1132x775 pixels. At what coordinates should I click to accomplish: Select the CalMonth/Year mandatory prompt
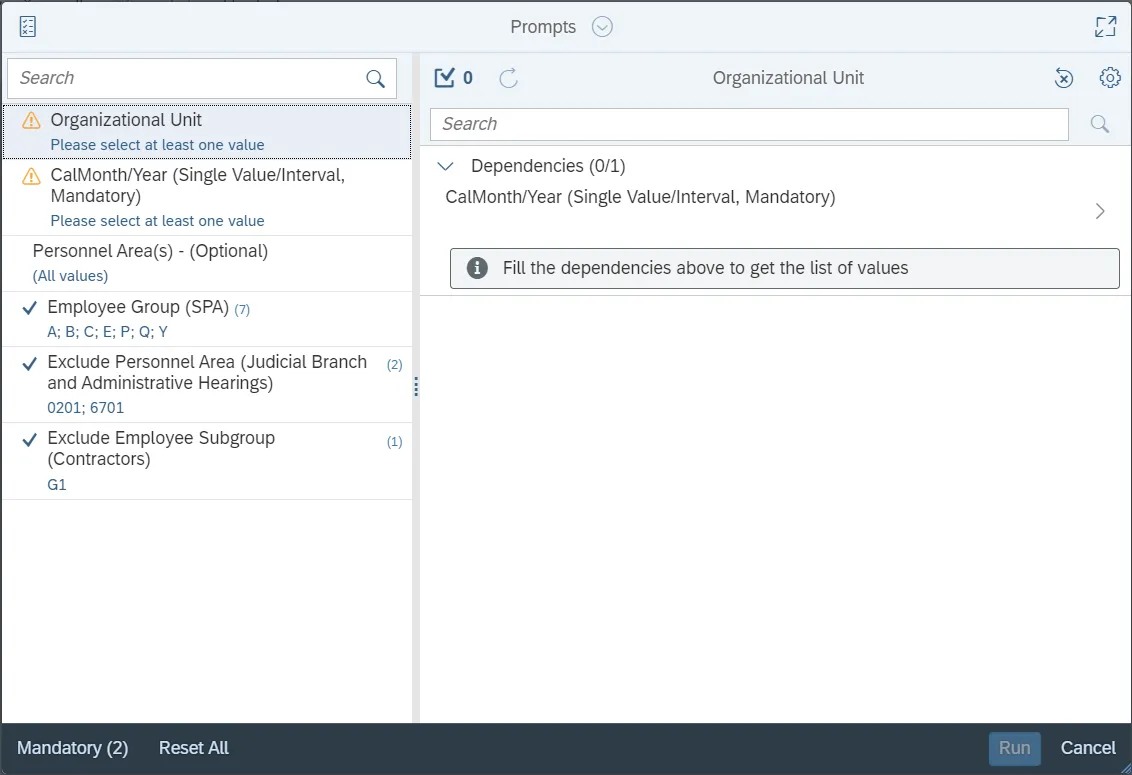(x=206, y=197)
